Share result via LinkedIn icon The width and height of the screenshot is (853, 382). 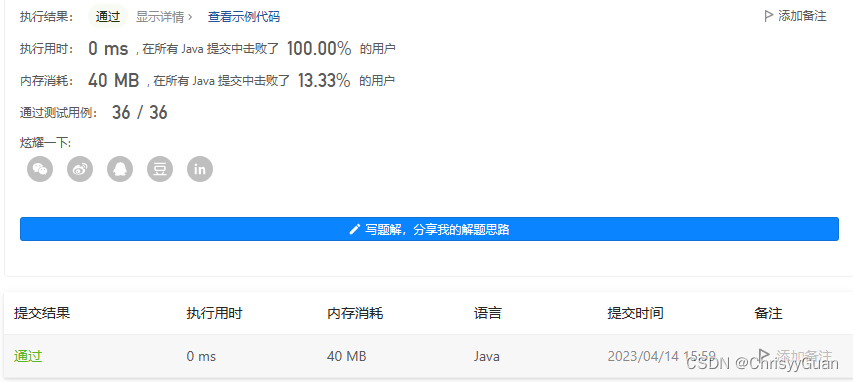[200, 169]
